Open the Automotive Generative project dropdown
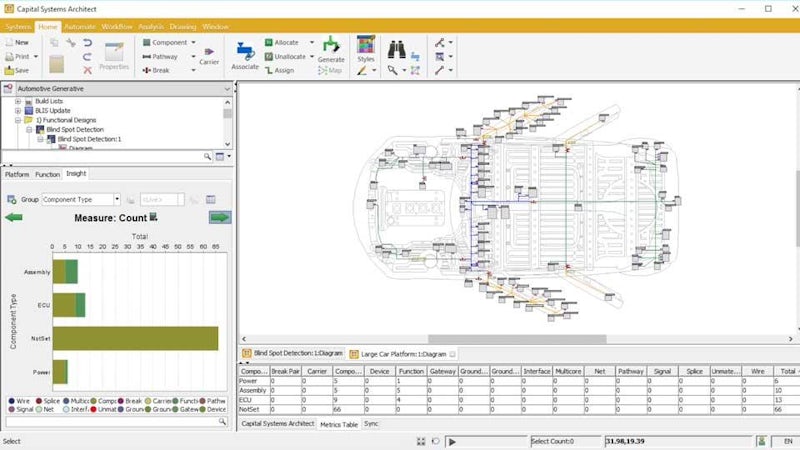This screenshot has height=450, width=800. coord(227,88)
